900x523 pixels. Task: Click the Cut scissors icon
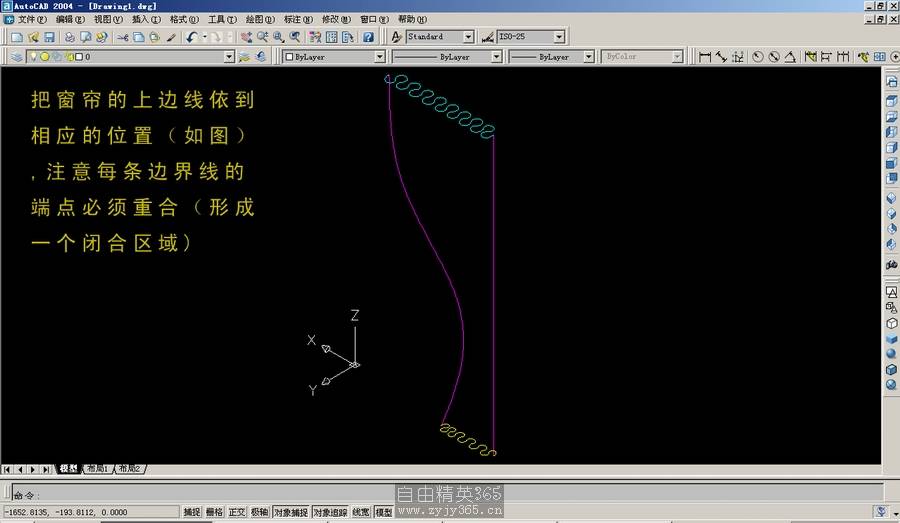122,37
